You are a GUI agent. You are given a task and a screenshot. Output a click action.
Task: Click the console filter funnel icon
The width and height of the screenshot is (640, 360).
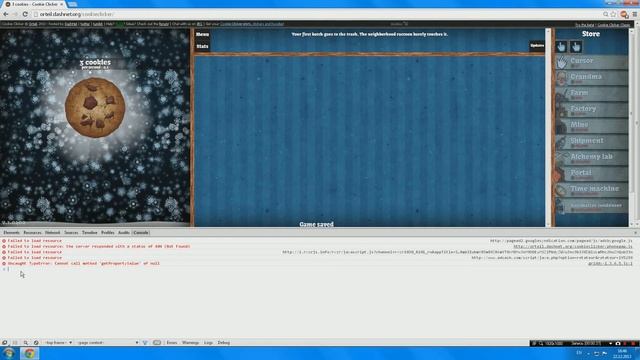tap(145, 343)
